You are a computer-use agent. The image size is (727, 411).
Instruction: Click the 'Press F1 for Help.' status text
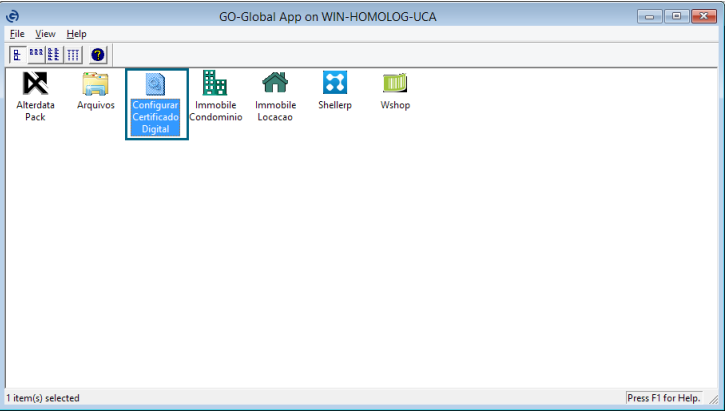point(663,398)
